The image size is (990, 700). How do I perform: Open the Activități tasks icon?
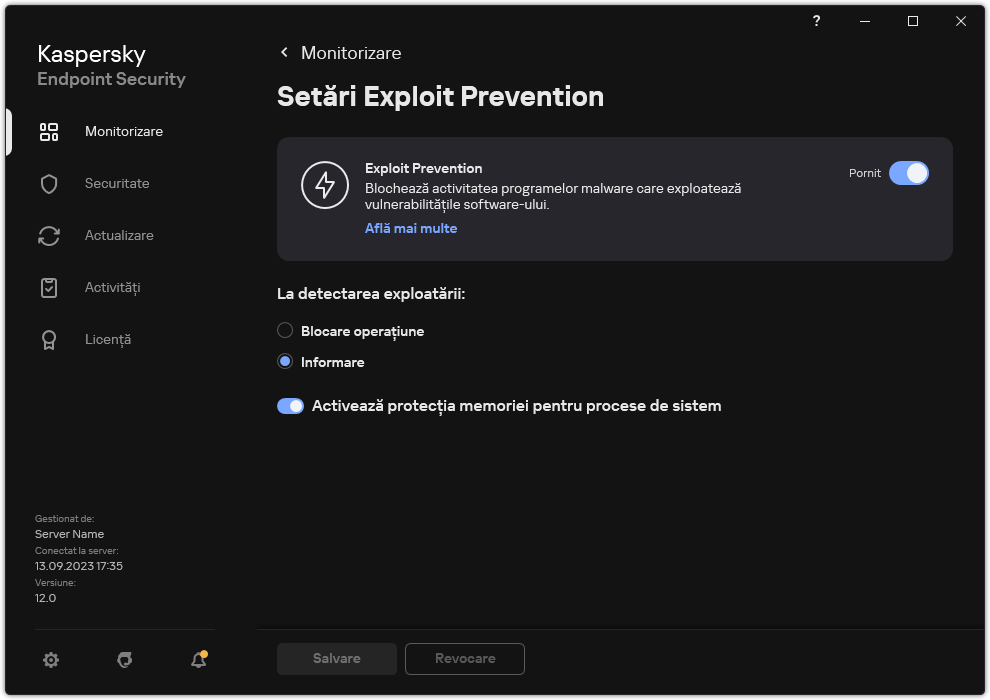point(48,287)
